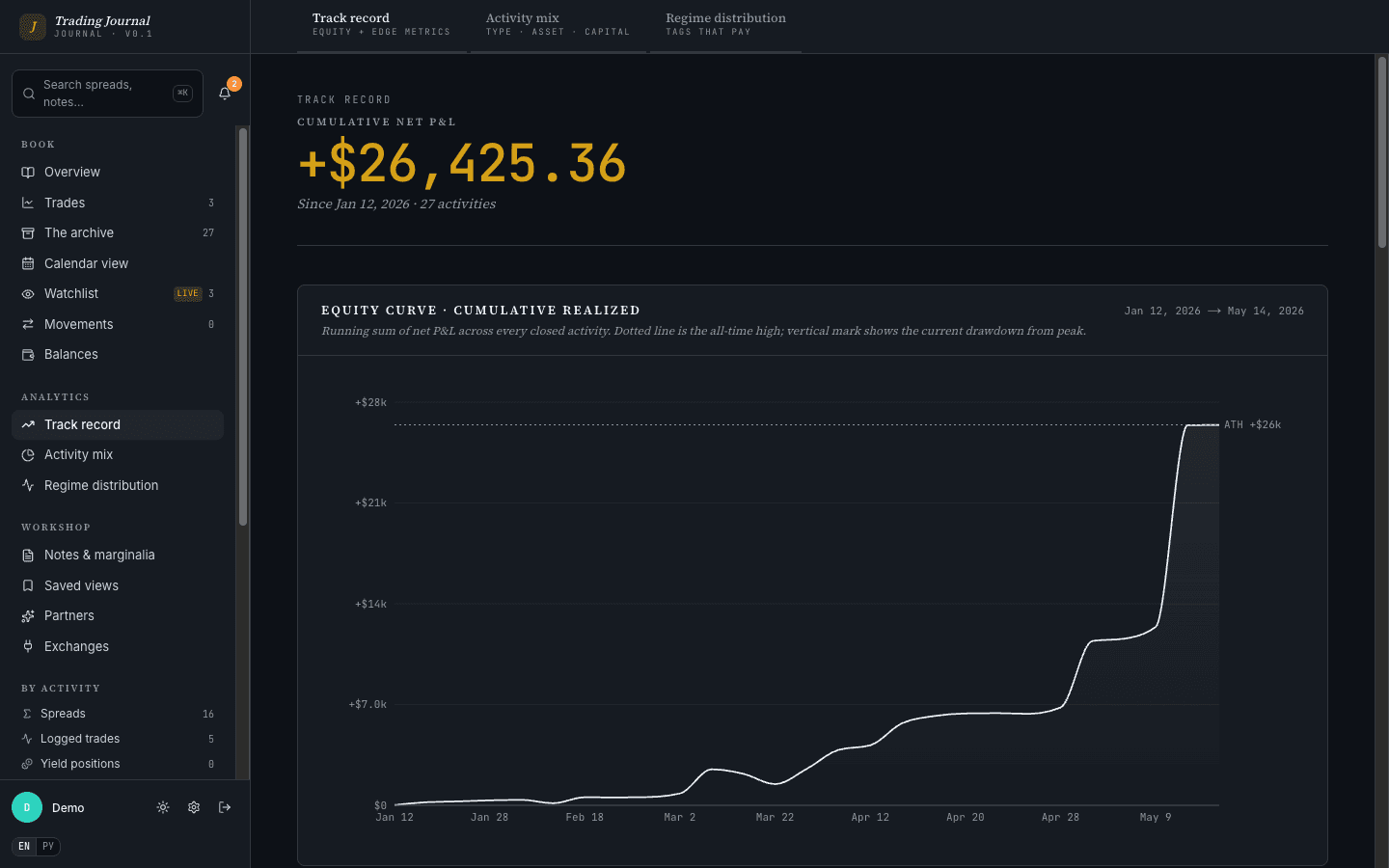Open the notifications bell

point(225,94)
